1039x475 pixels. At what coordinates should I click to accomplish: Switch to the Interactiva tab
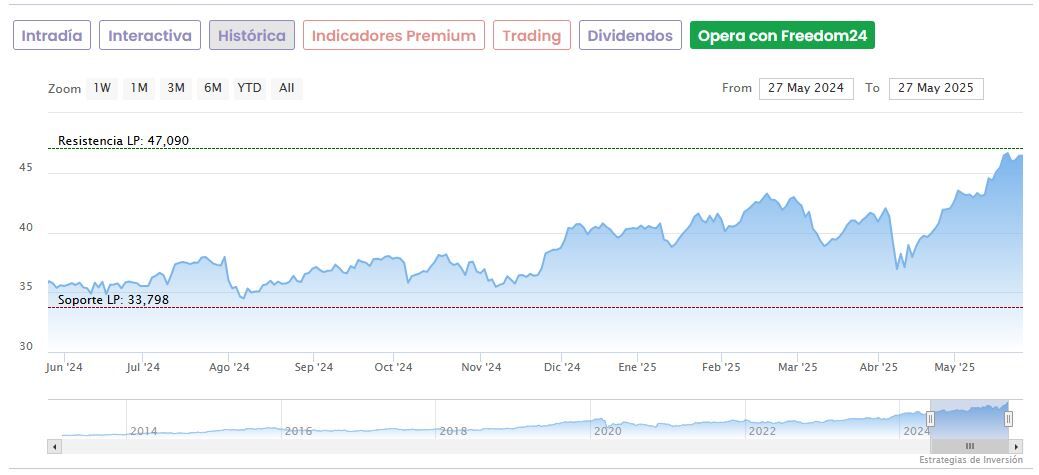pos(150,36)
